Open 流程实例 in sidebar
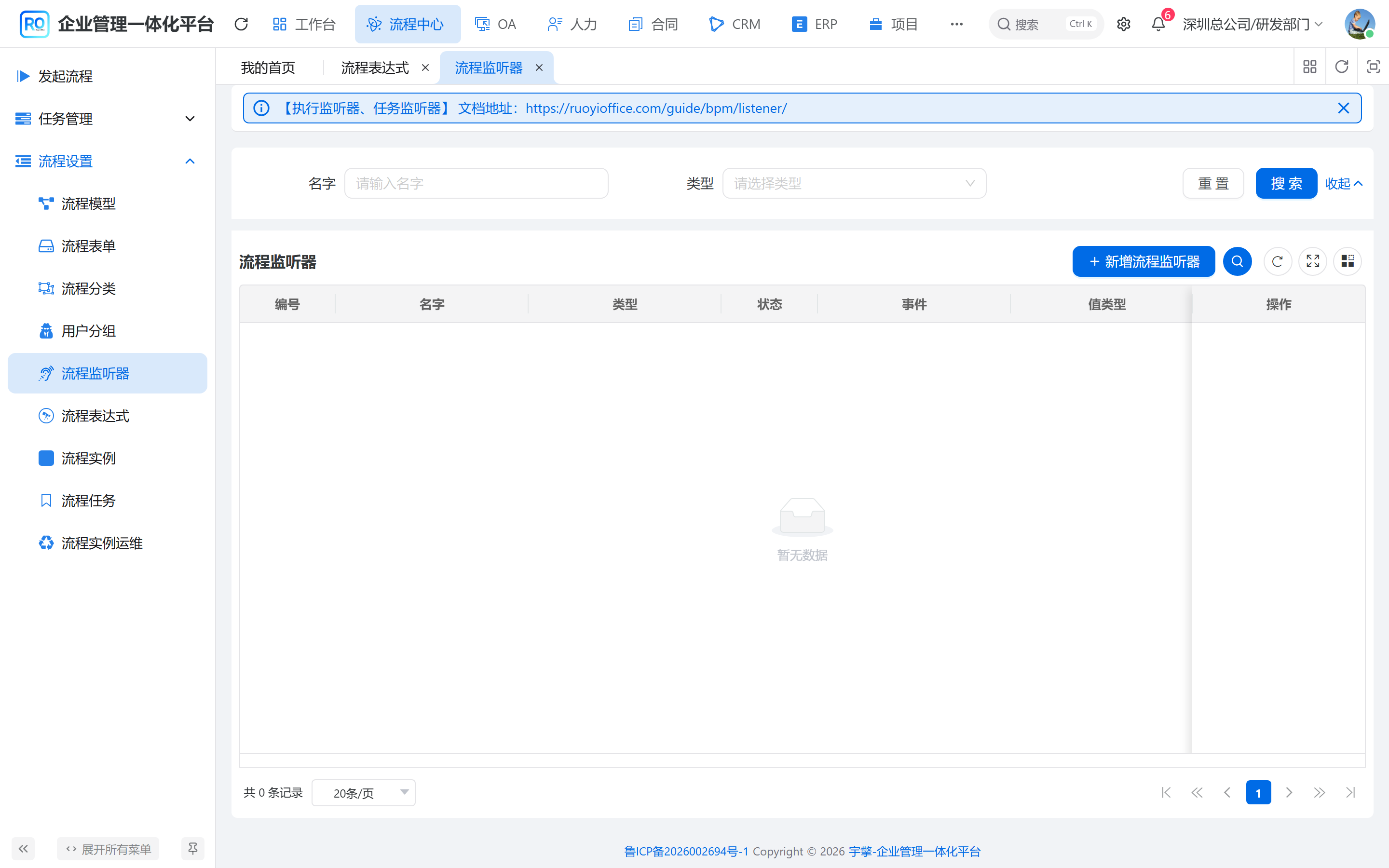 pyautogui.click(x=108, y=458)
